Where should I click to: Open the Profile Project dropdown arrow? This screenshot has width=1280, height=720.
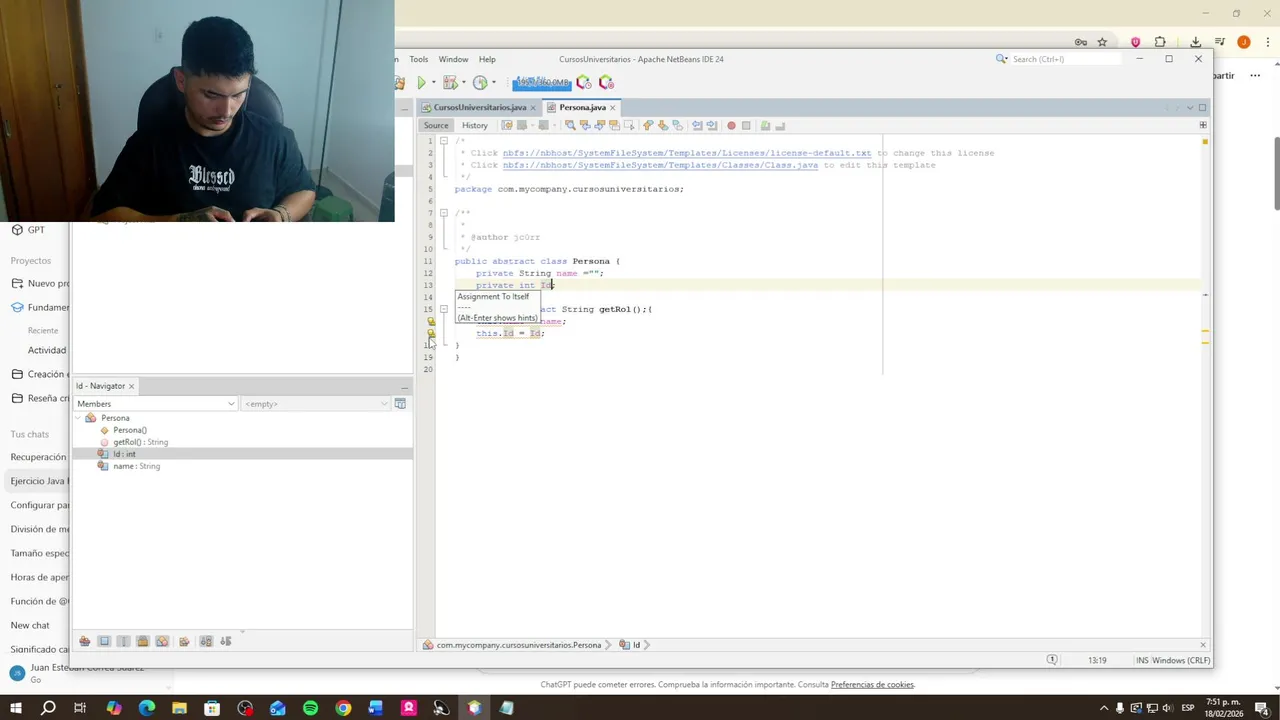(x=492, y=83)
